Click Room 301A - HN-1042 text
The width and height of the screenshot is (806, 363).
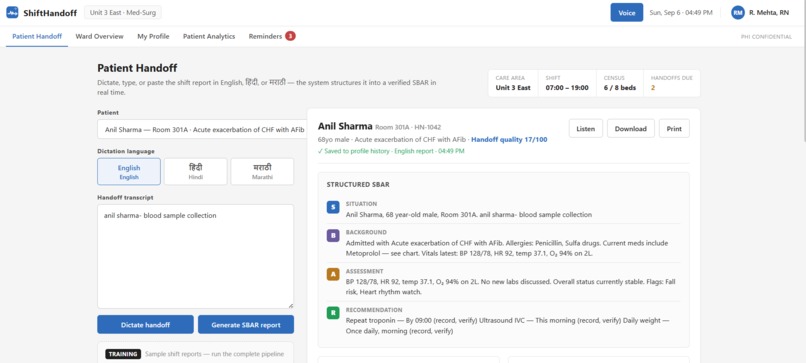click(x=408, y=128)
